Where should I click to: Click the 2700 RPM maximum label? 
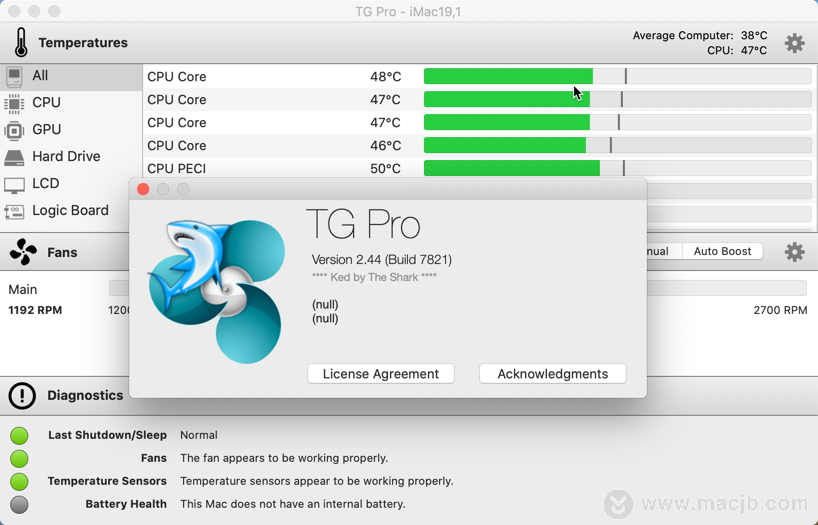[780, 310]
